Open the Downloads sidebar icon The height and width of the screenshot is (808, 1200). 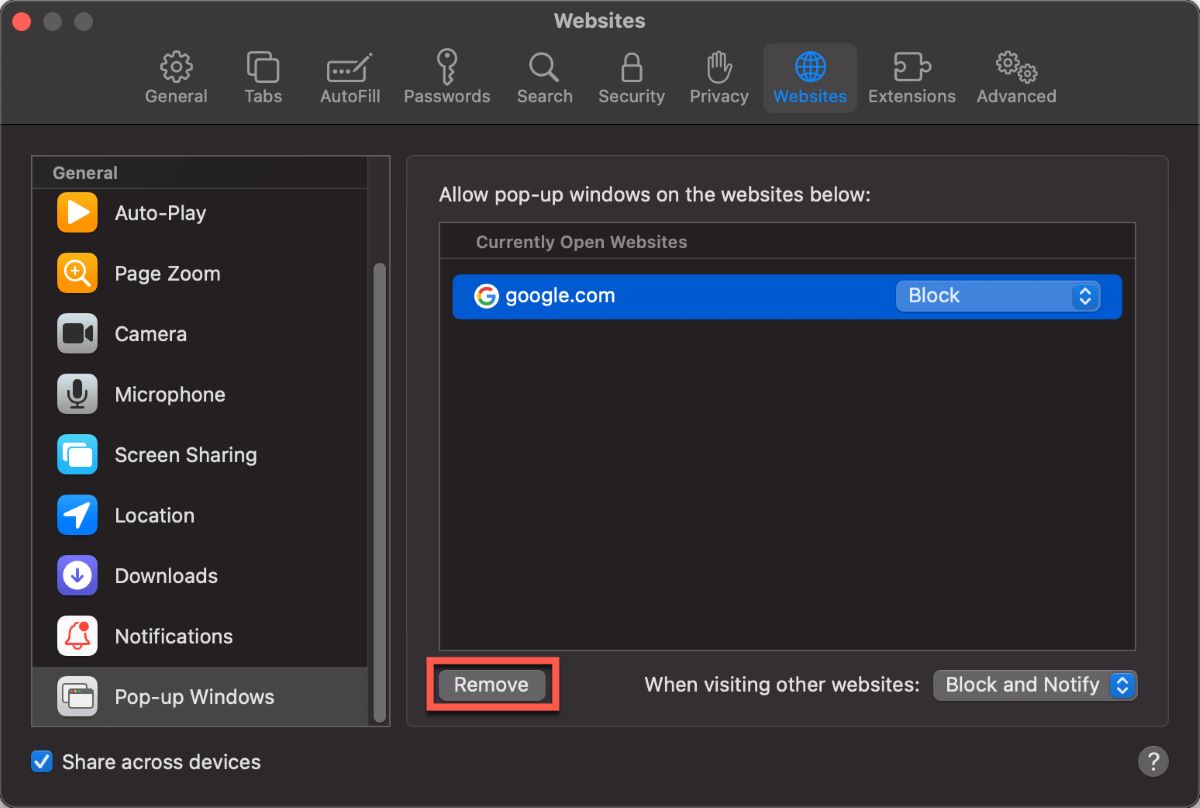pos(77,576)
